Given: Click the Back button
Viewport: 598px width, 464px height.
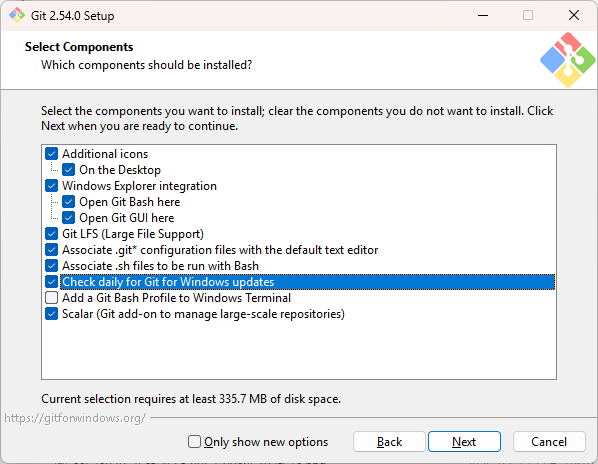Looking at the screenshot, I should coord(389,442).
